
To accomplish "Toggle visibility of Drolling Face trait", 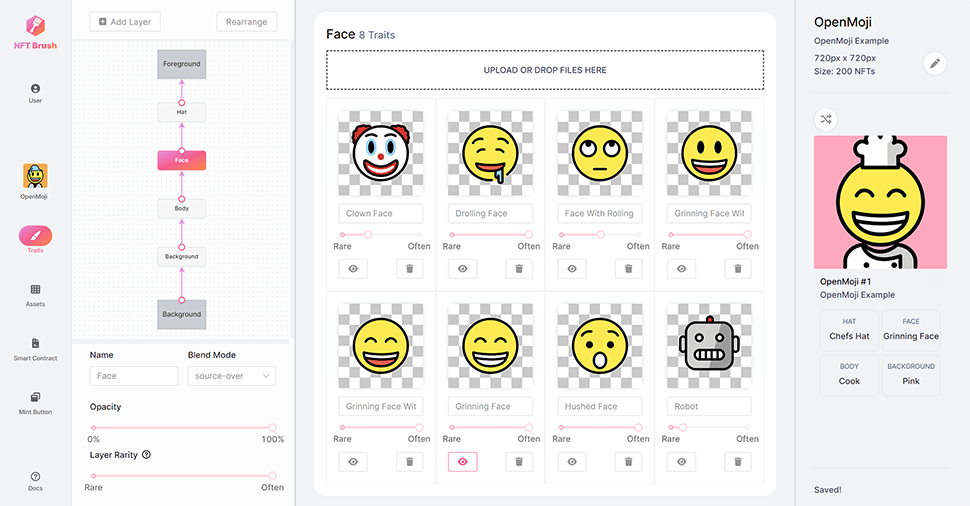I will coord(463,269).
